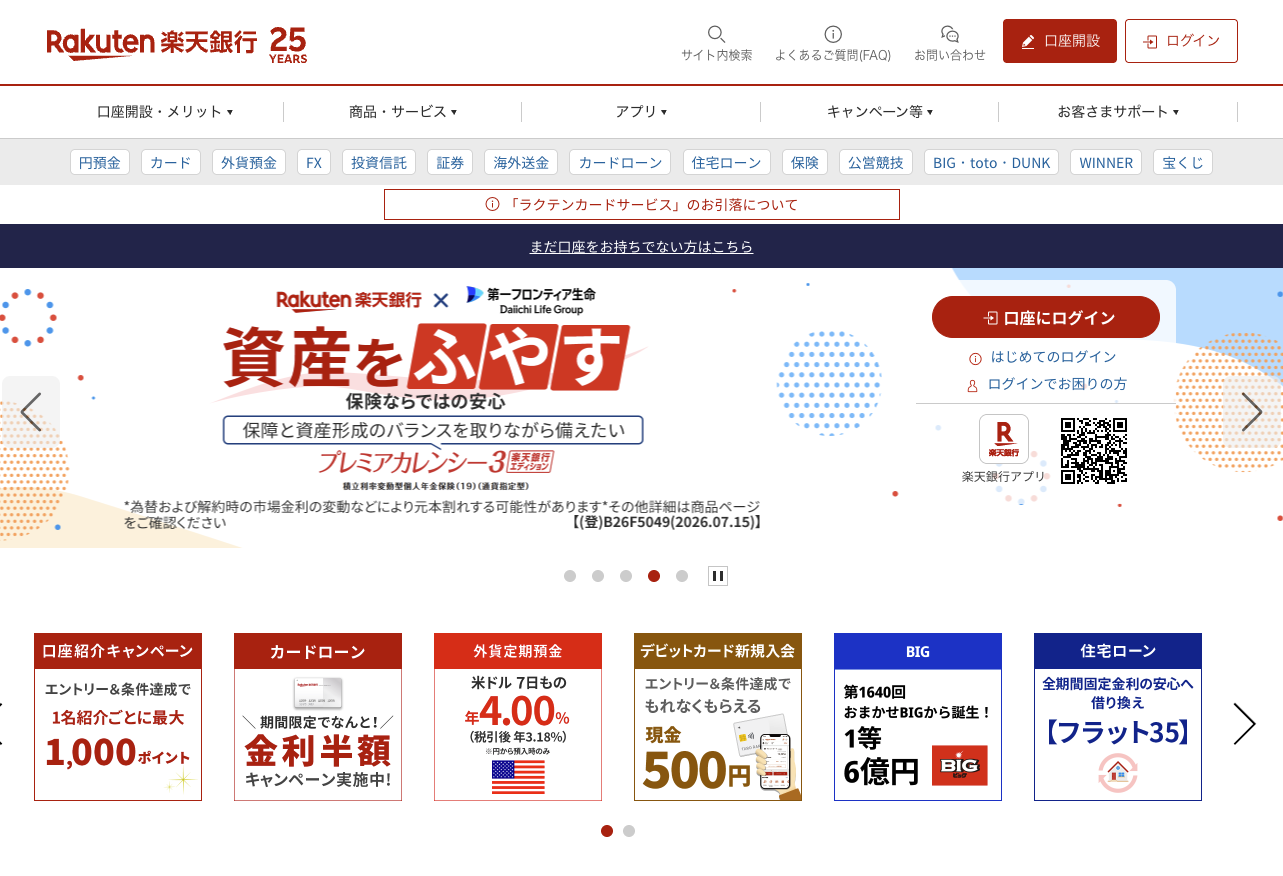
Task: Pause the hero banner slideshow
Action: pos(718,576)
